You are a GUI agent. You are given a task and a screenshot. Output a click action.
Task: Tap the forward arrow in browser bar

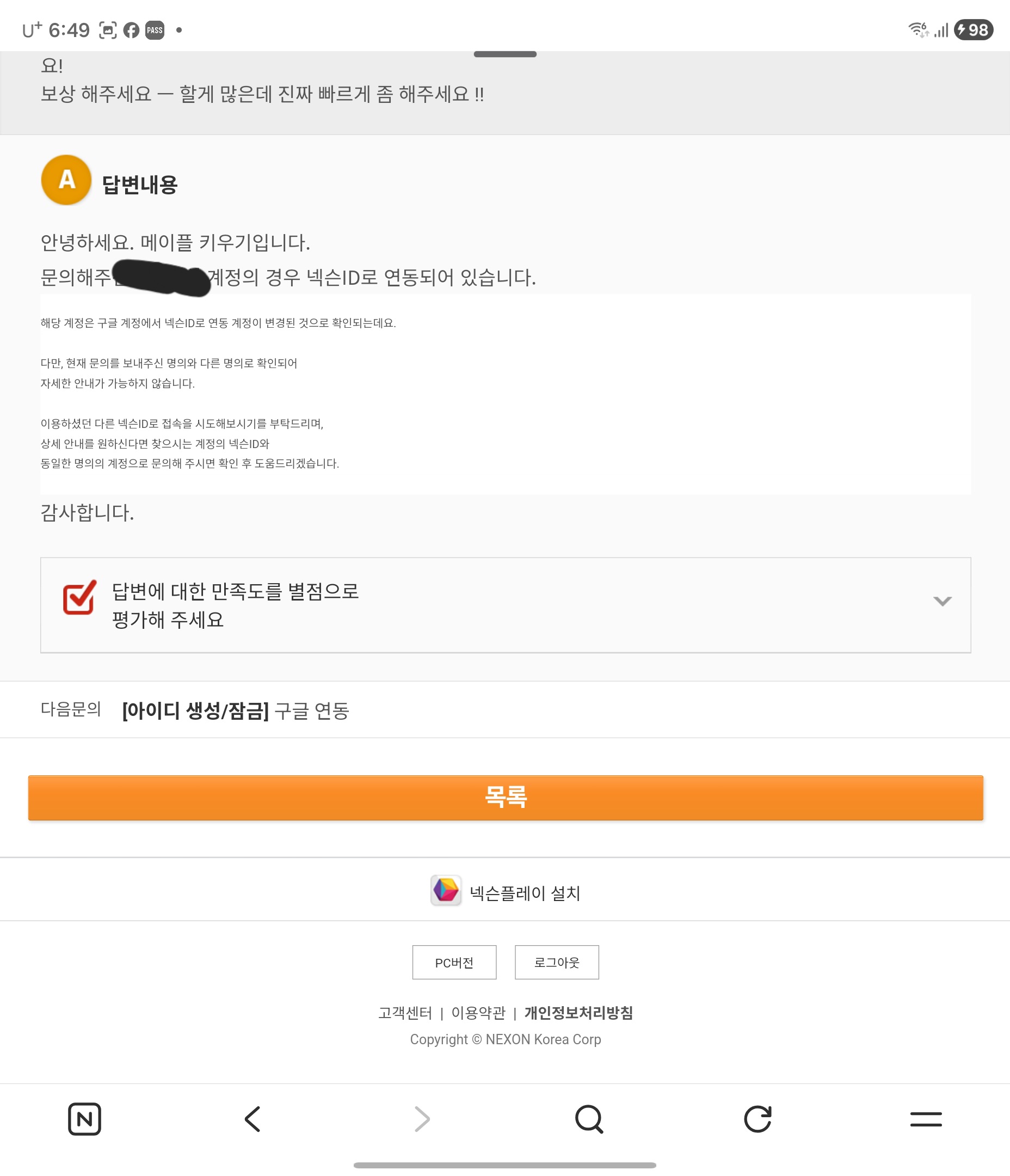click(422, 1119)
